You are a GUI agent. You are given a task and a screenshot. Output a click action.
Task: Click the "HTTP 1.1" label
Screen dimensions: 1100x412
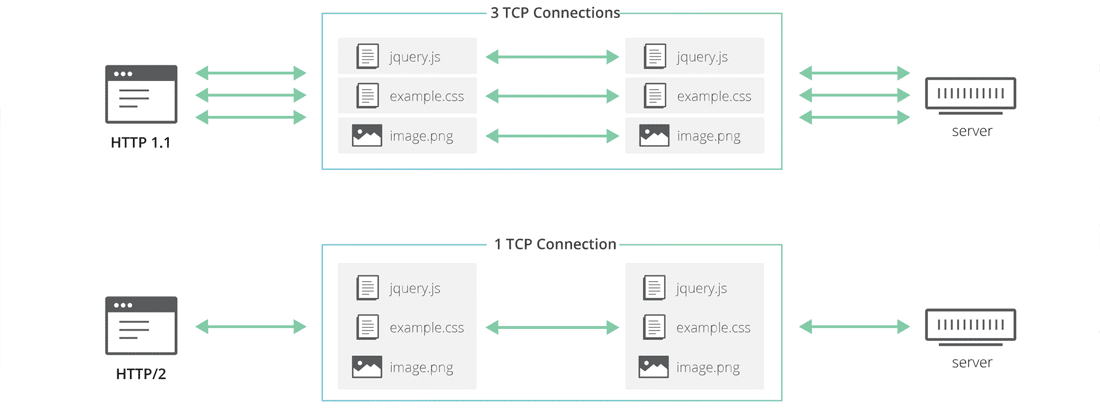[141, 142]
